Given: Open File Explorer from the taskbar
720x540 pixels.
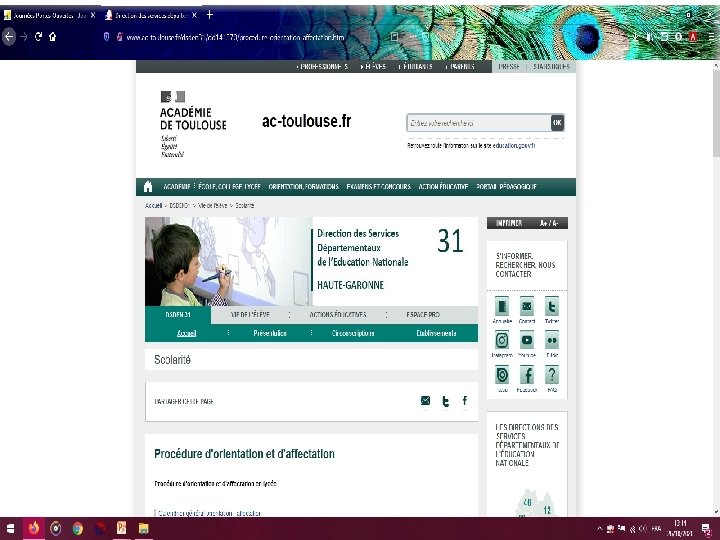Looking at the screenshot, I should coord(144,529).
